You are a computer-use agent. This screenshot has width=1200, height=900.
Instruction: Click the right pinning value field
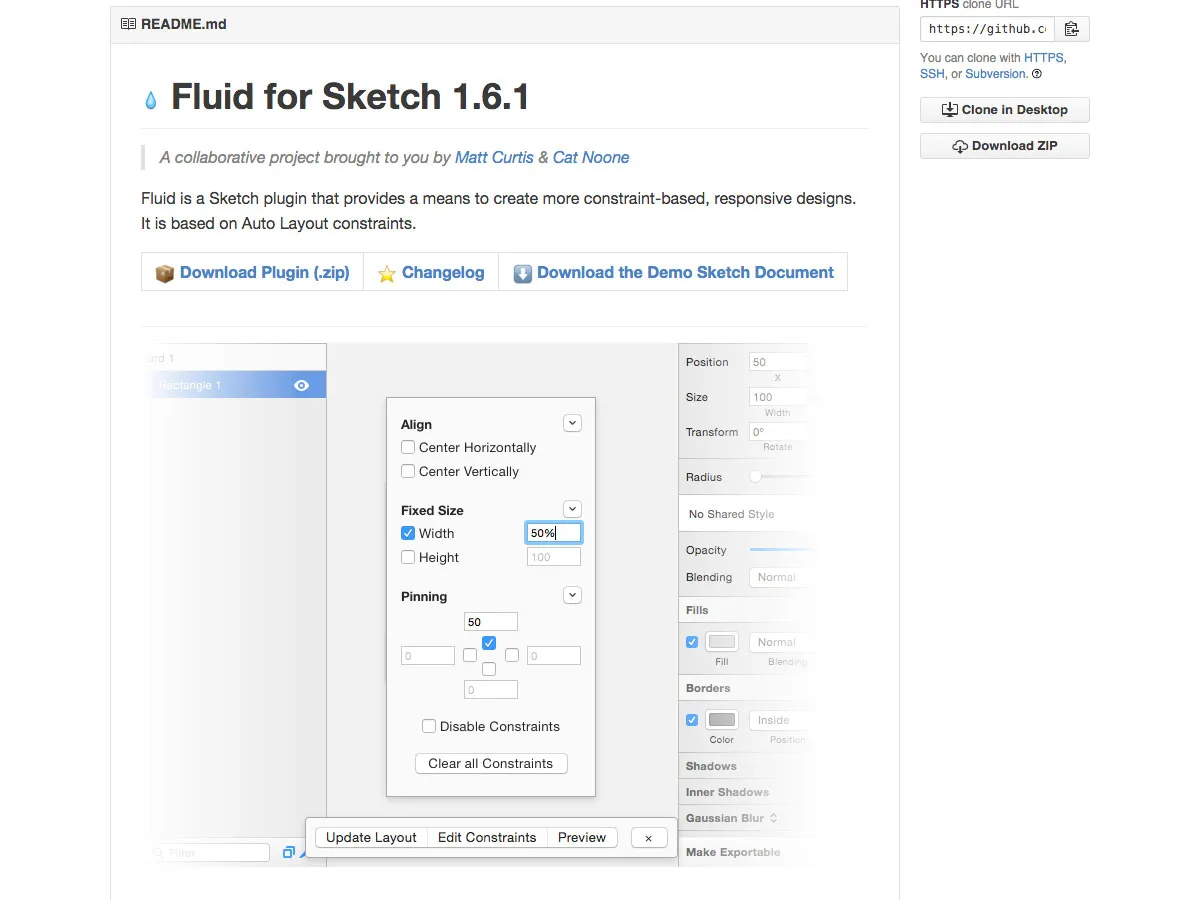[x=554, y=656]
